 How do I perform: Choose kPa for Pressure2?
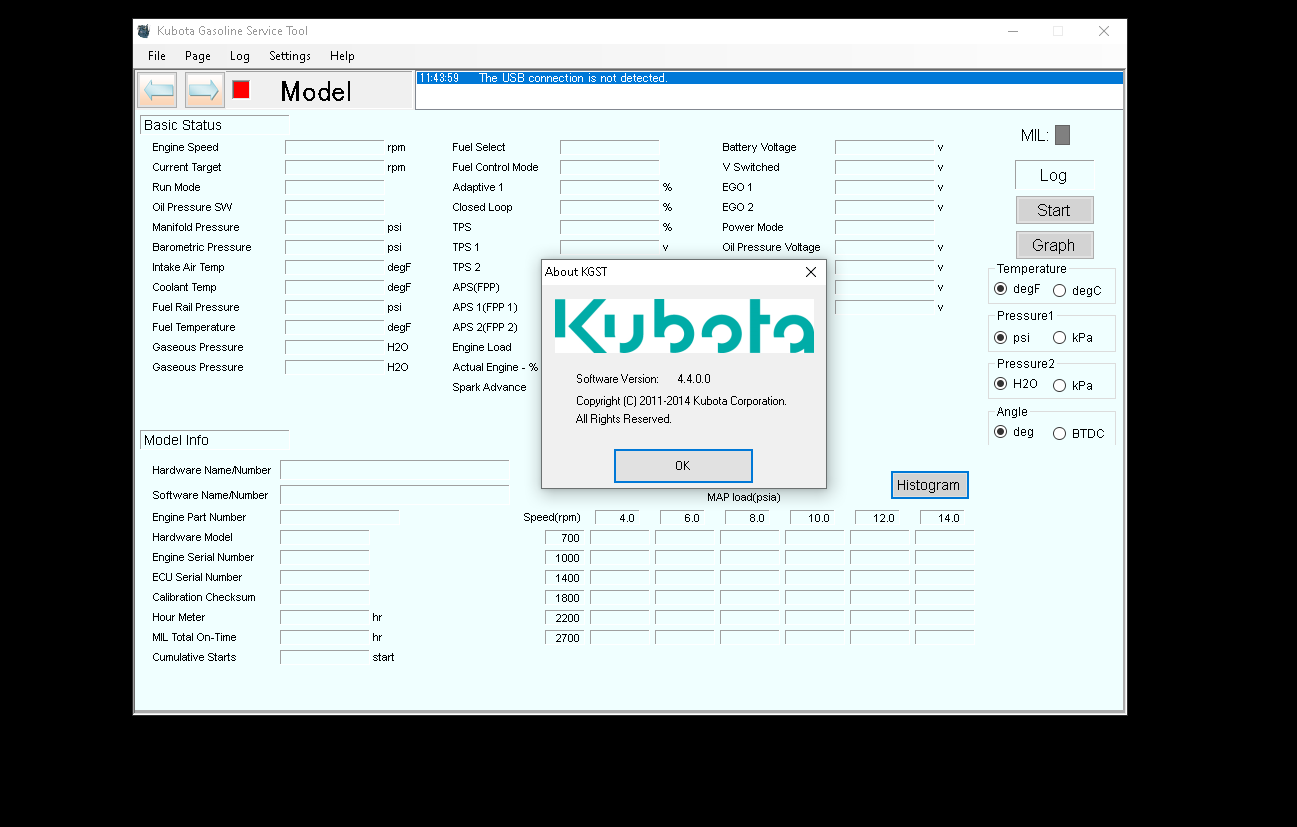1073,385
